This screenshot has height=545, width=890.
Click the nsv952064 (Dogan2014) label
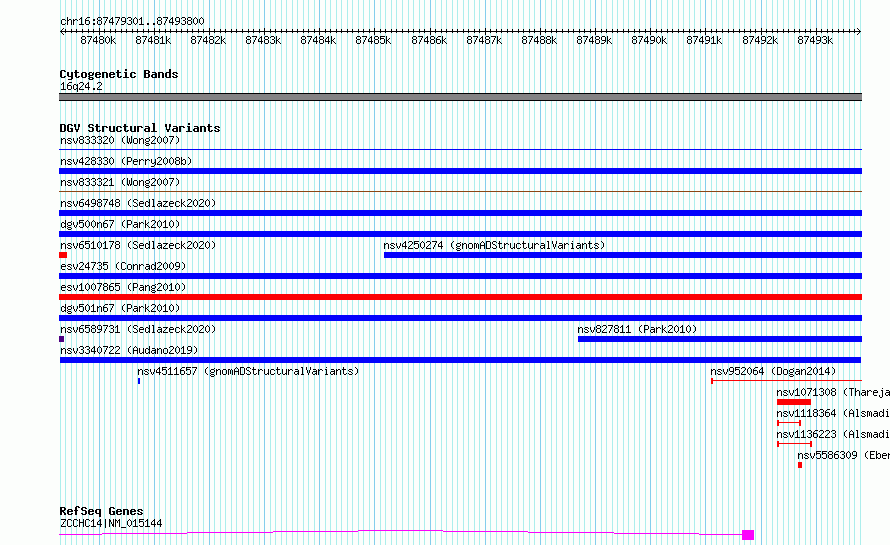point(773,371)
